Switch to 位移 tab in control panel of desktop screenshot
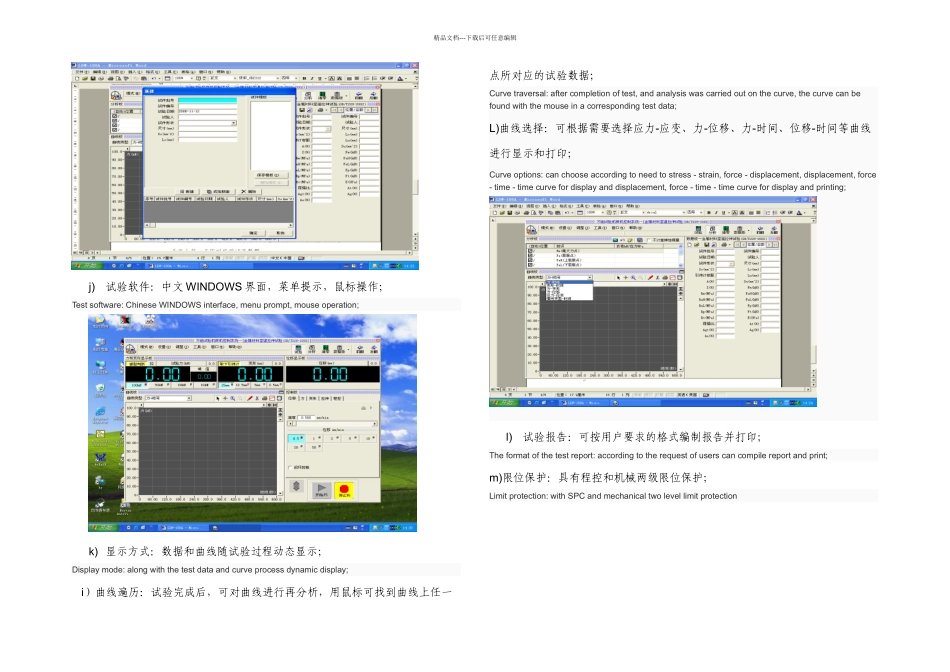 [291, 398]
